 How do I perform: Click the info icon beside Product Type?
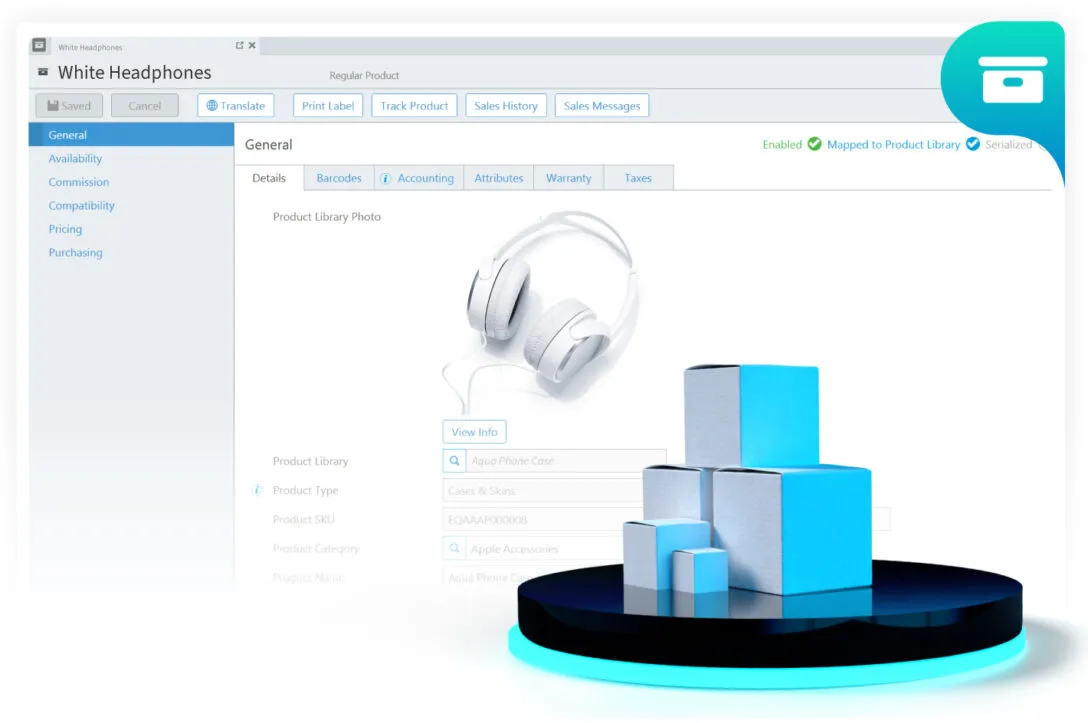click(x=257, y=490)
